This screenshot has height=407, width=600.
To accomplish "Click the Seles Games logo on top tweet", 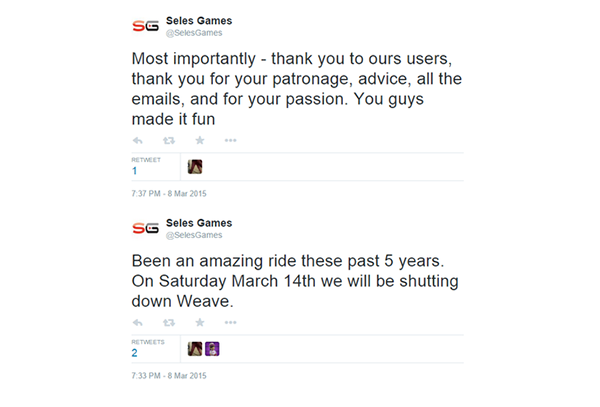I will point(145,26).
